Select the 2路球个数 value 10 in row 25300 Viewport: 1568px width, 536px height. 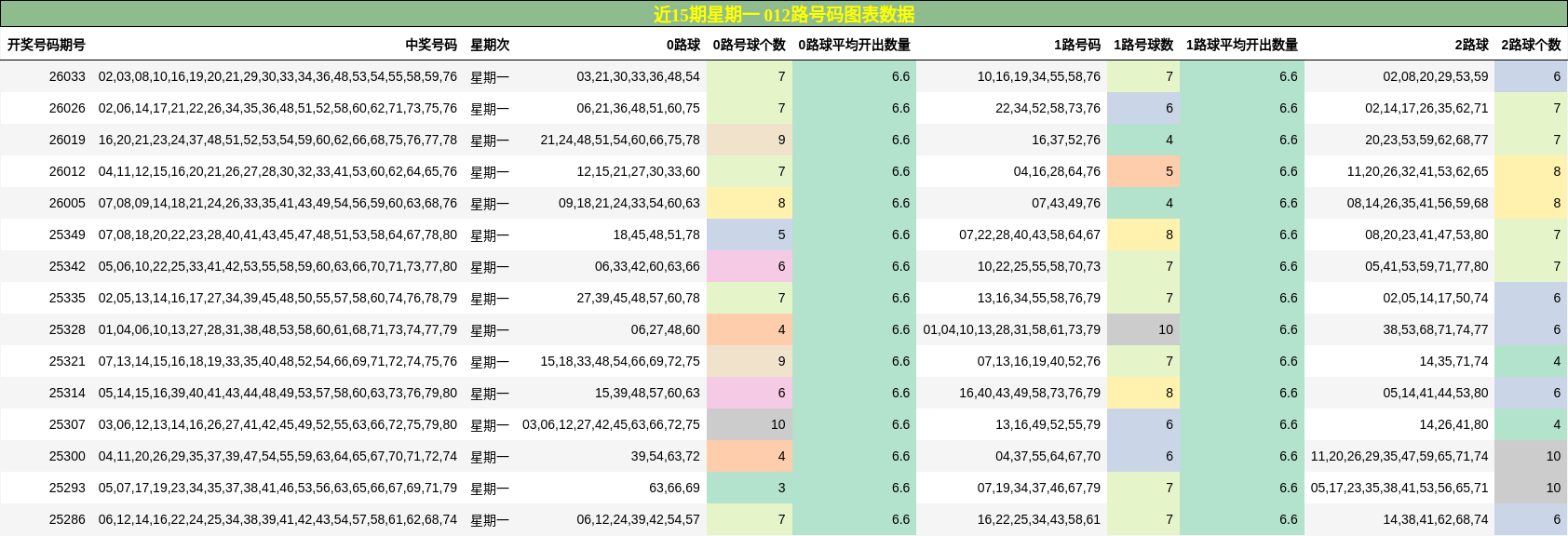(1531, 456)
